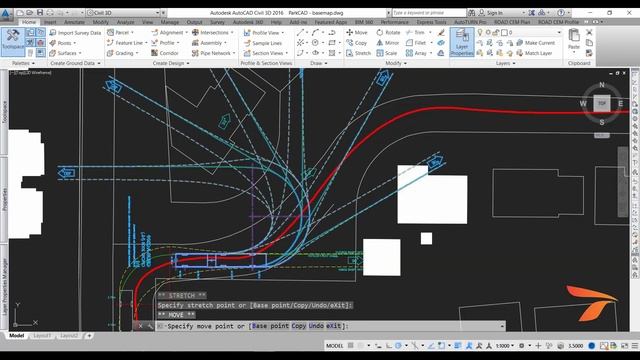Click the Make Current layer button

[x=536, y=43]
